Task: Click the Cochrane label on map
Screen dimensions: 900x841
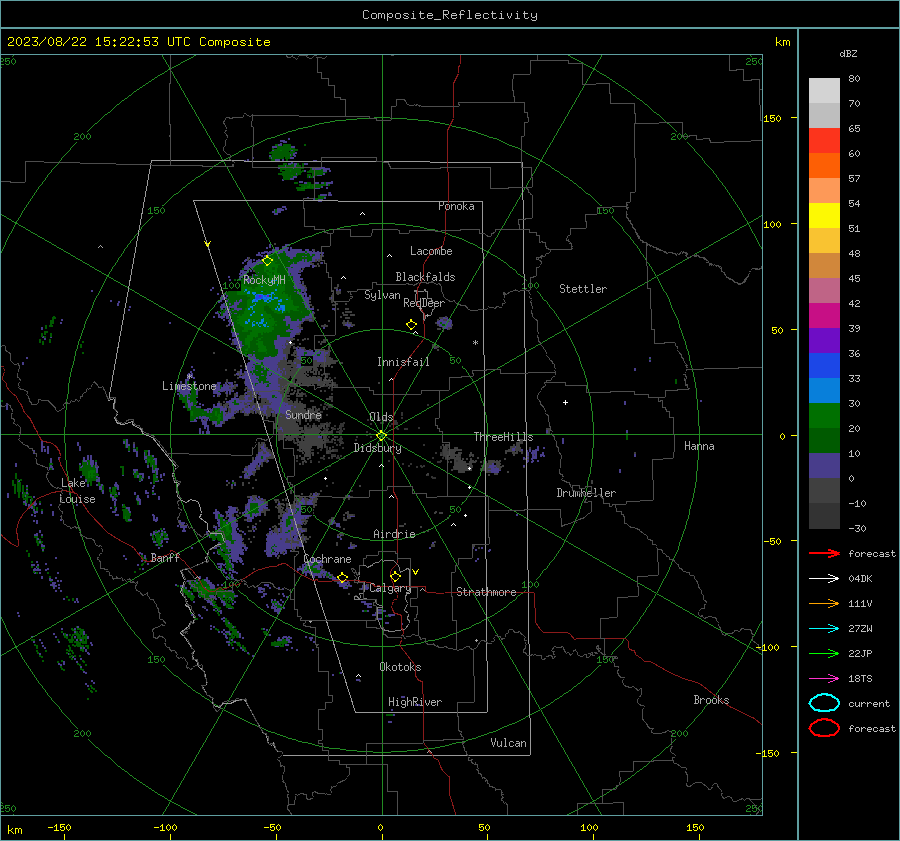Action: point(327,559)
